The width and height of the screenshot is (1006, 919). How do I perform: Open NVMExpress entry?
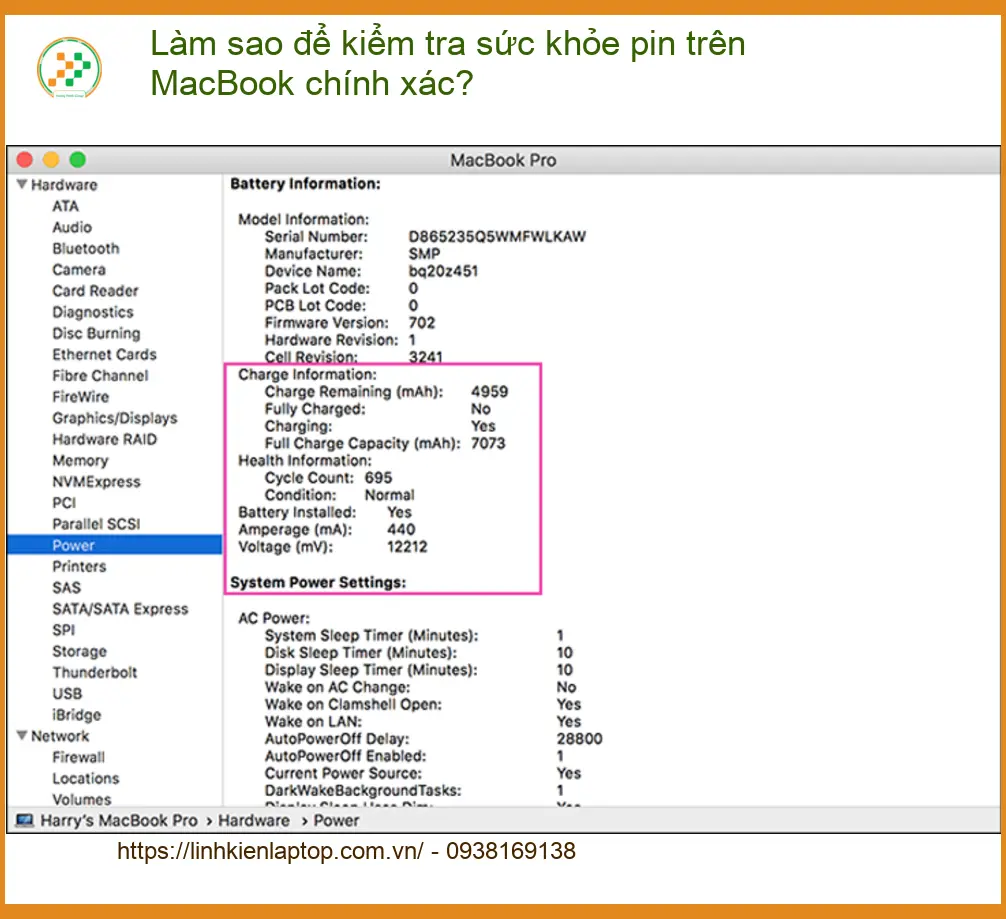click(96, 481)
